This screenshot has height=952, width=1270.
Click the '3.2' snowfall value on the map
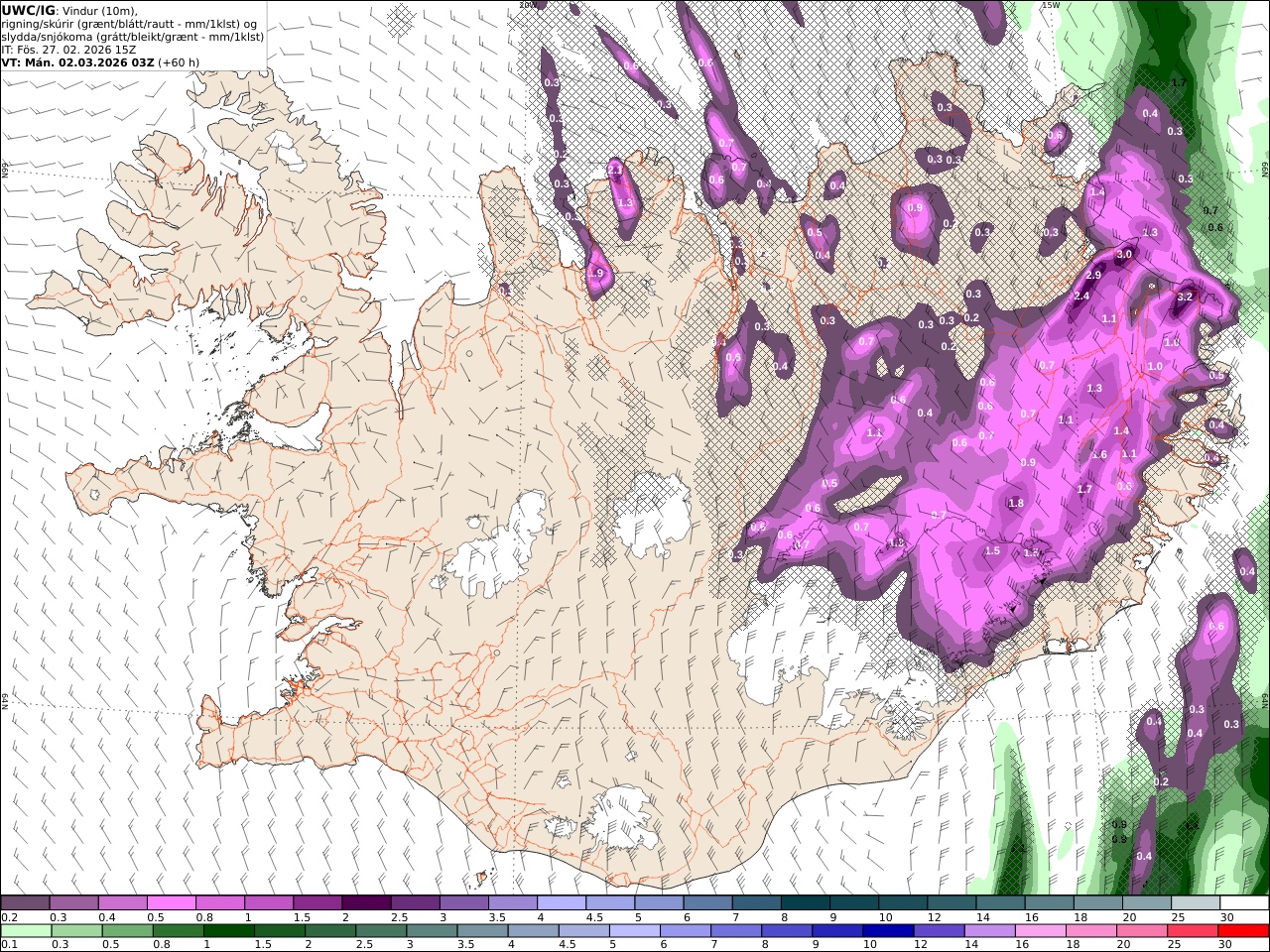1185,297
